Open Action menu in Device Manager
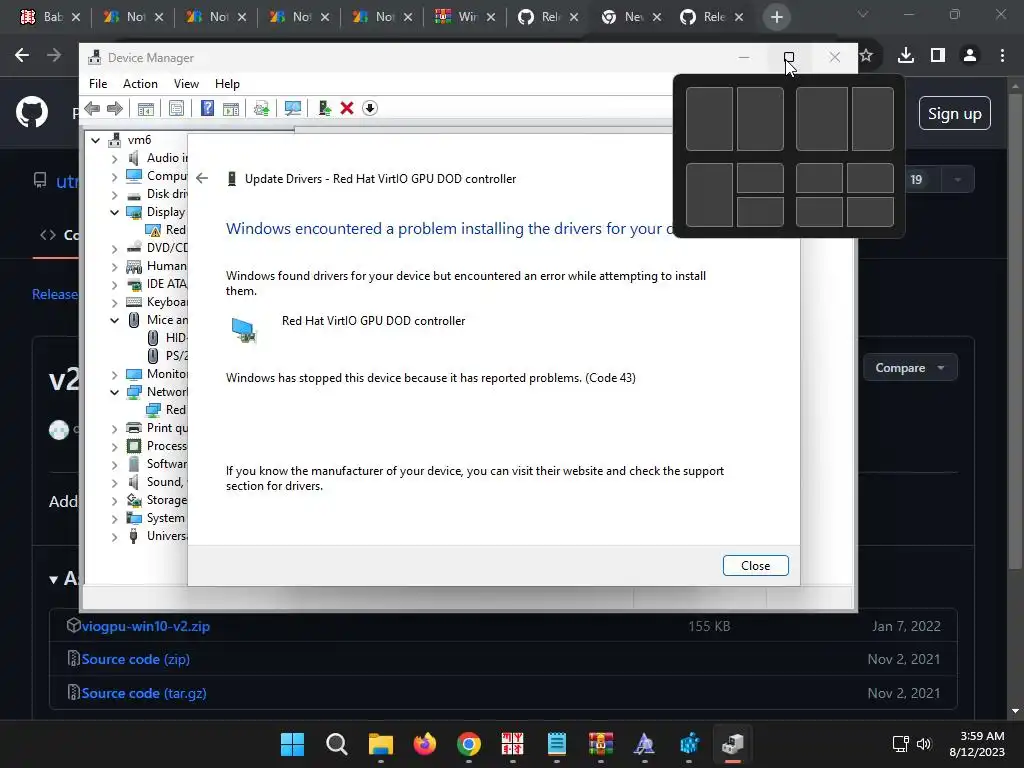This screenshot has height=768, width=1024. pyautogui.click(x=140, y=84)
